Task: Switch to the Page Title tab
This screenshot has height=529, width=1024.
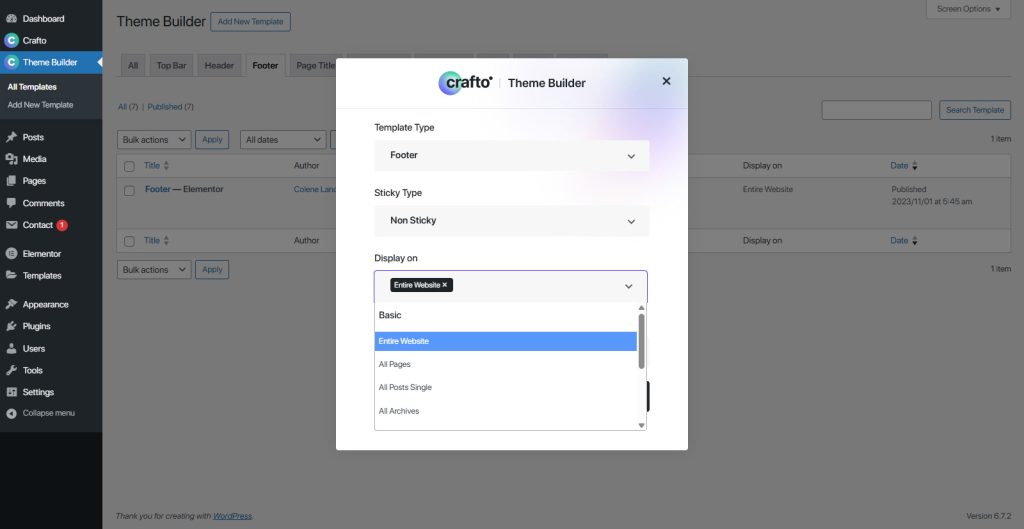Action: point(315,65)
